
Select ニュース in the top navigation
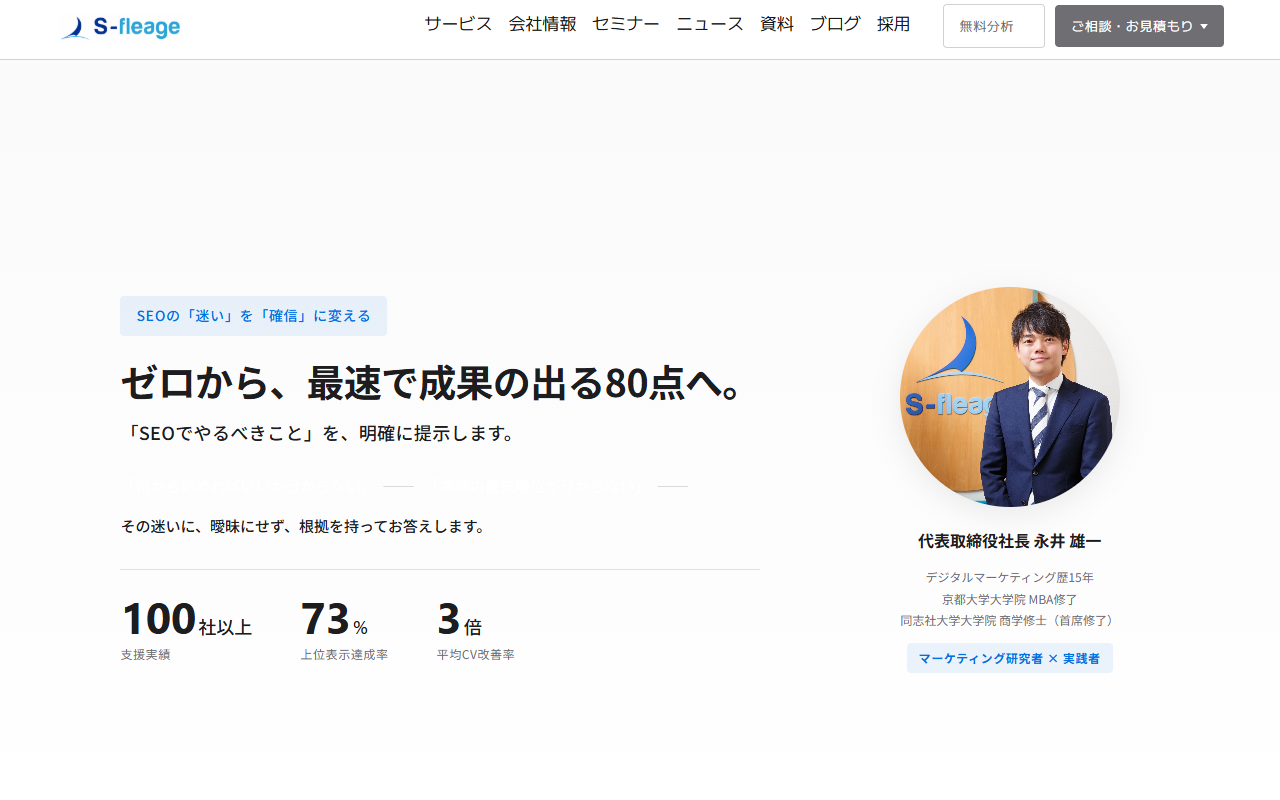pos(710,25)
